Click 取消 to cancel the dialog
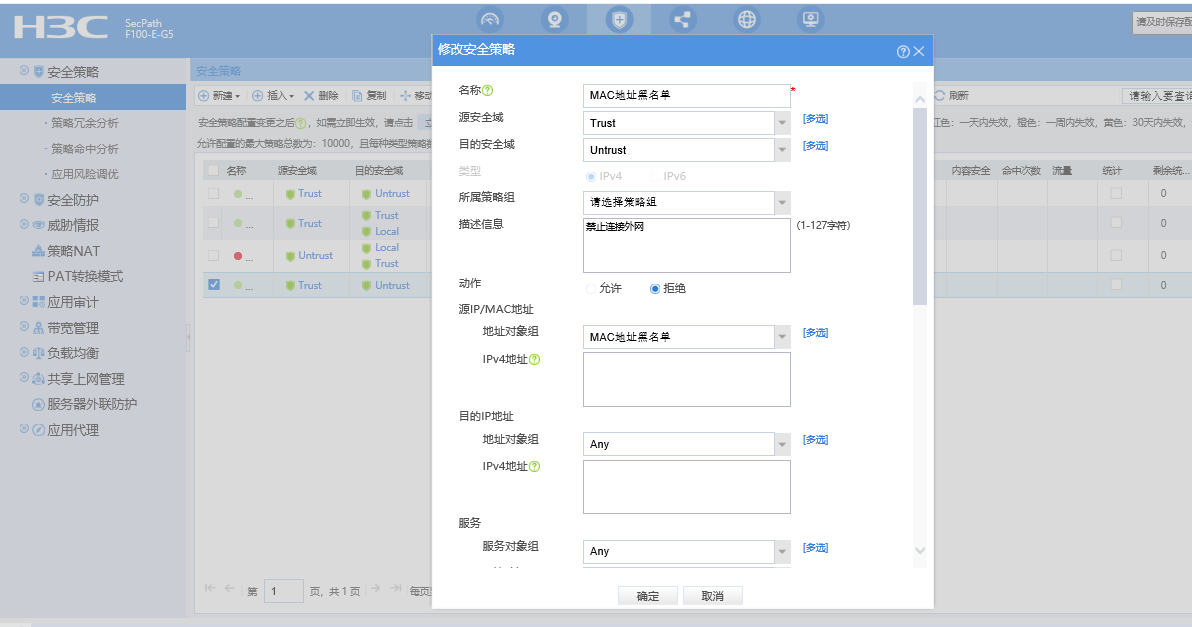This screenshot has height=627, width=1192. tap(712, 597)
